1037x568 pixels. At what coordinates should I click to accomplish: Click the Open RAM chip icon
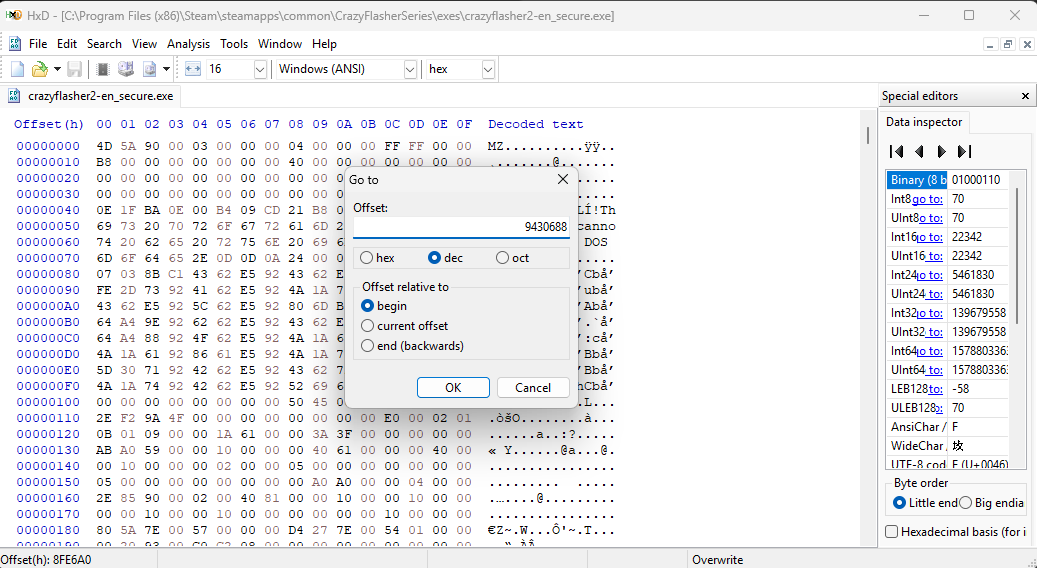(x=102, y=69)
